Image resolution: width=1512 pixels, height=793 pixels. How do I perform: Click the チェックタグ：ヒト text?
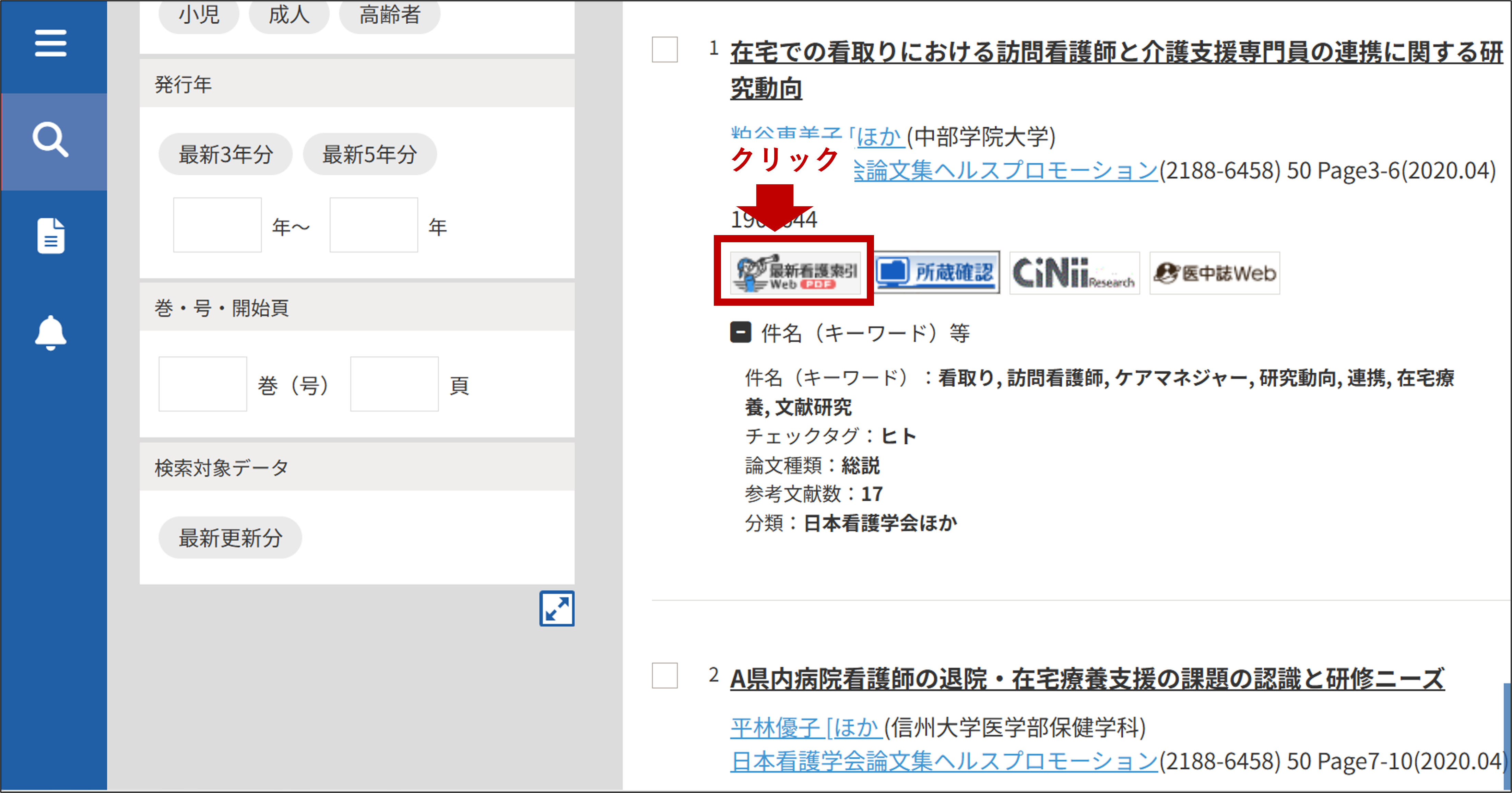pos(830,436)
